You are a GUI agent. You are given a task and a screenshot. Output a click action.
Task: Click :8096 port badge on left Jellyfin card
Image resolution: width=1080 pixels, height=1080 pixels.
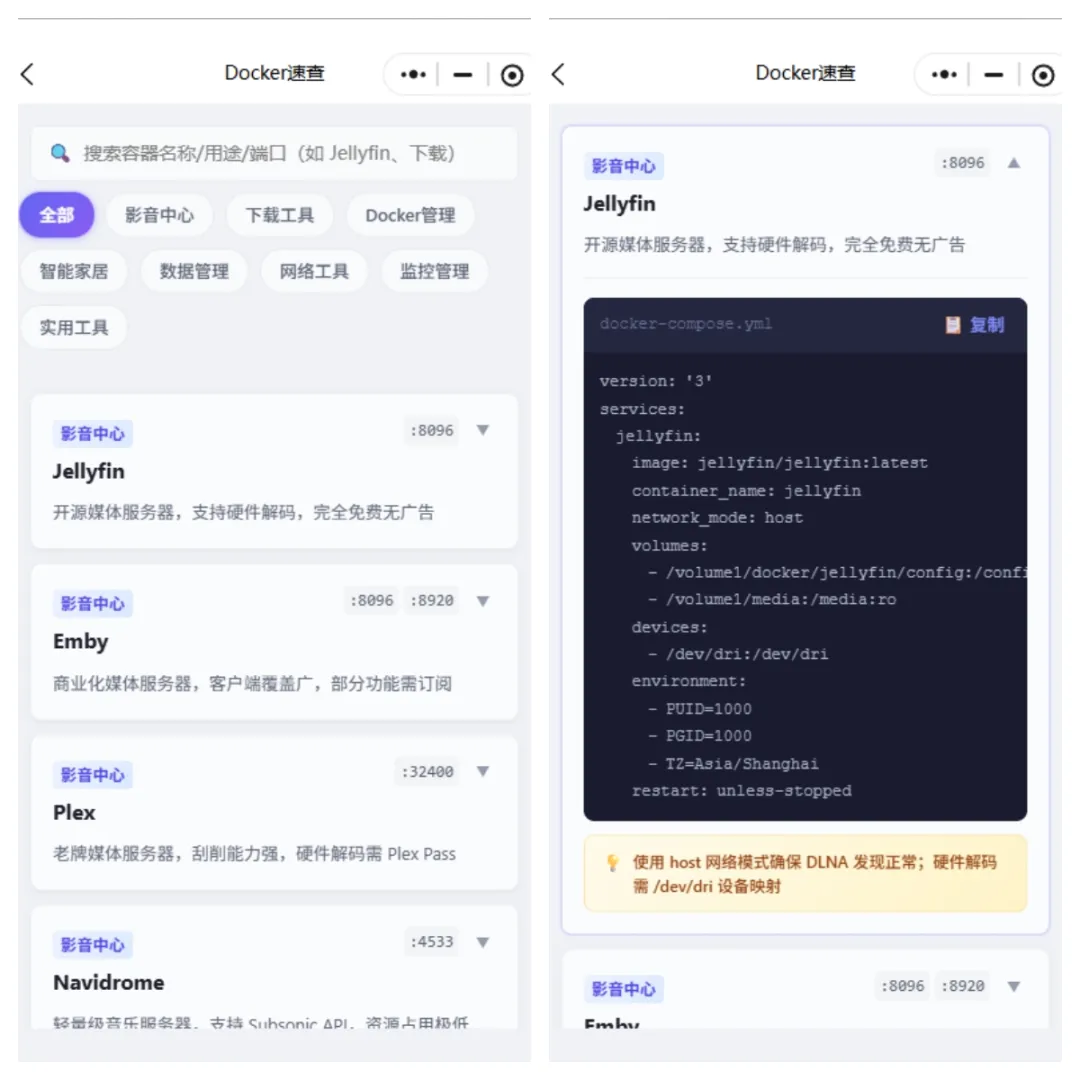(x=431, y=430)
